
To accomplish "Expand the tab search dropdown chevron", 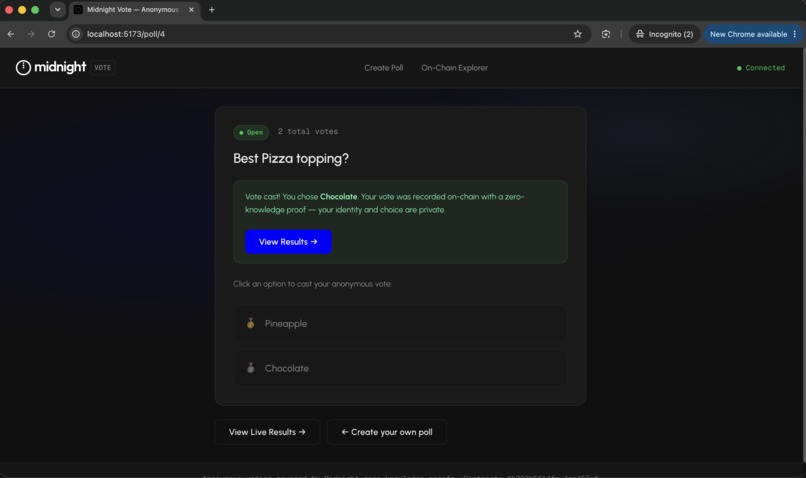I will (x=58, y=10).
